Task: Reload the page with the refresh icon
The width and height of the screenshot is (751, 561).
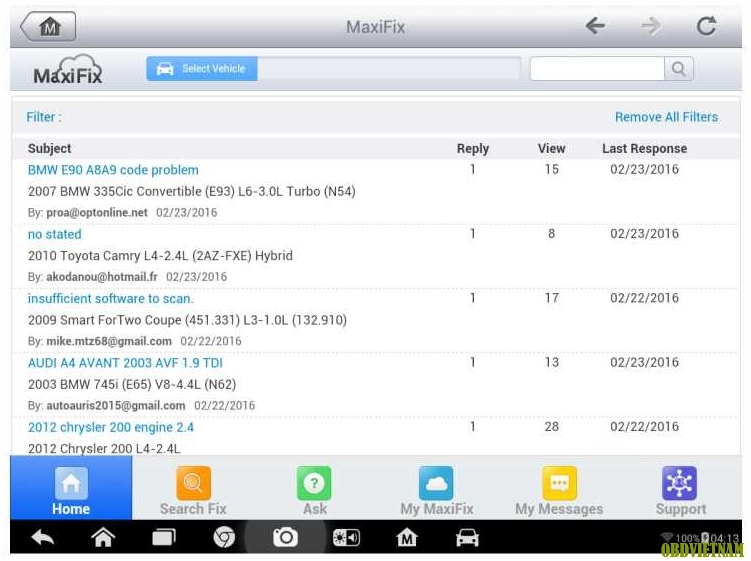Action: point(706,25)
